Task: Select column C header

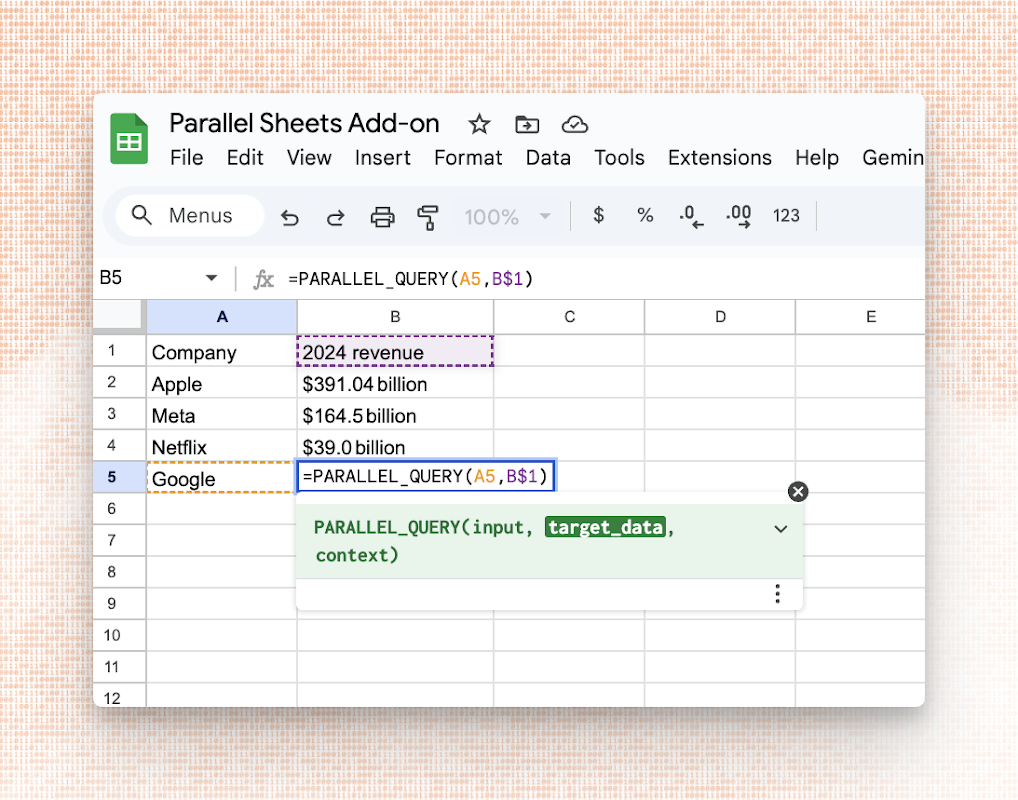Action: [569, 317]
